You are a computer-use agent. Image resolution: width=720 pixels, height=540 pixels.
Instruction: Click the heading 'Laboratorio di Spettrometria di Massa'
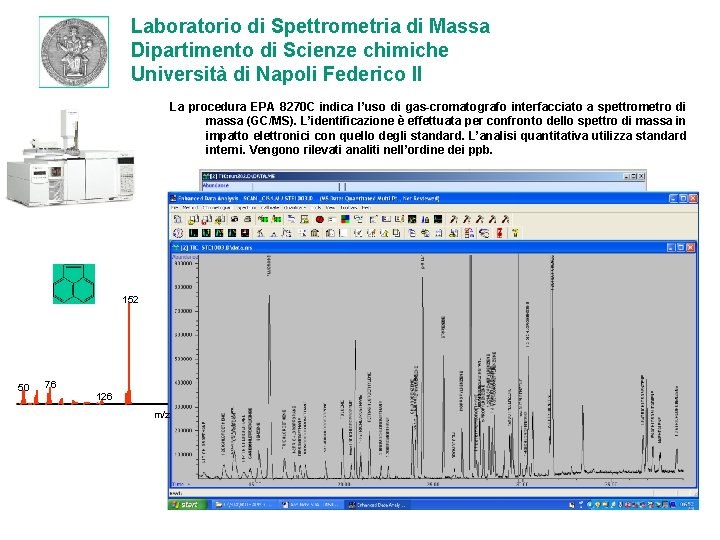click(310, 26)
